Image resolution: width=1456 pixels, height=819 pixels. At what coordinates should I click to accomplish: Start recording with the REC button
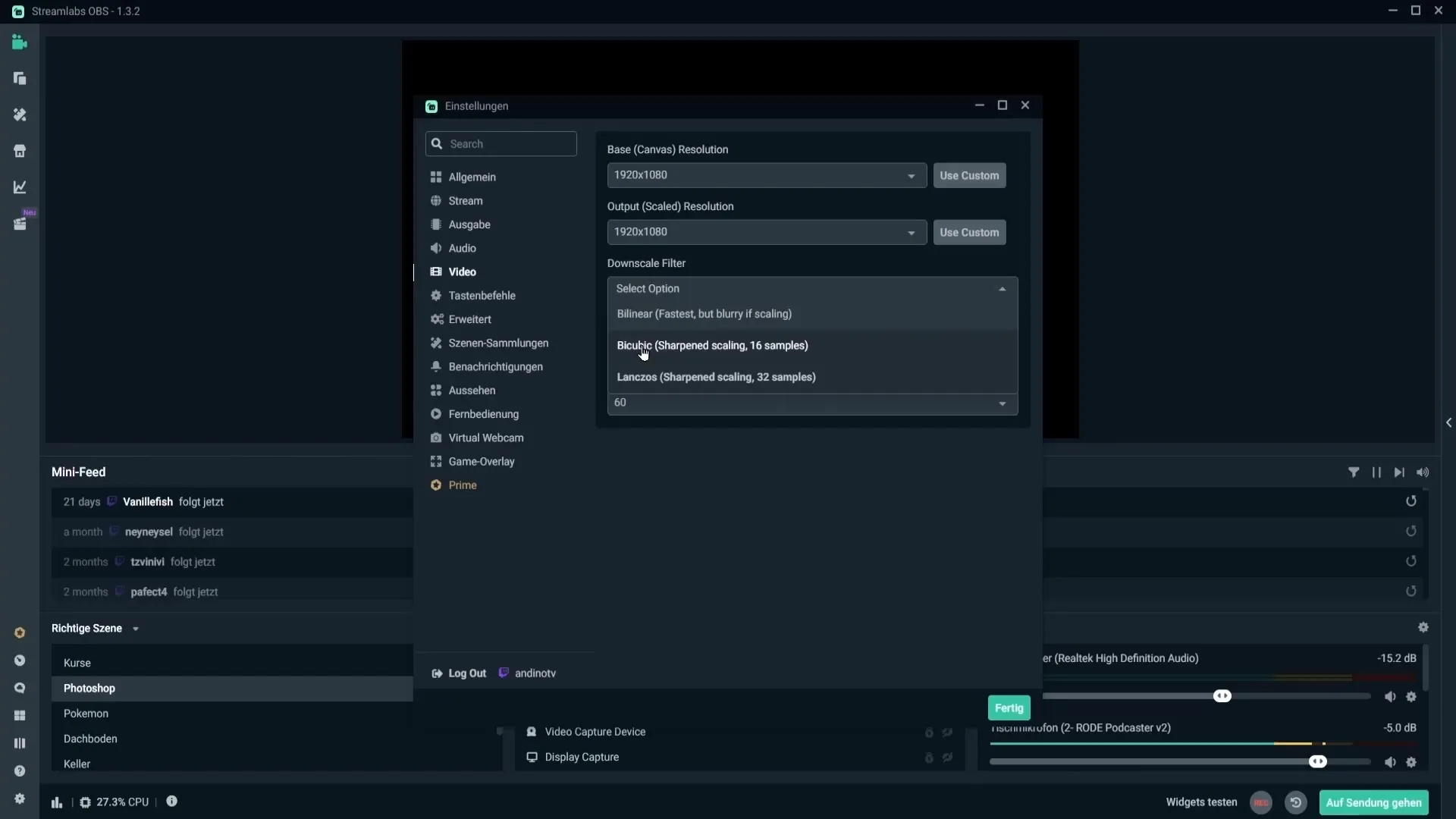click(1261, 802)
